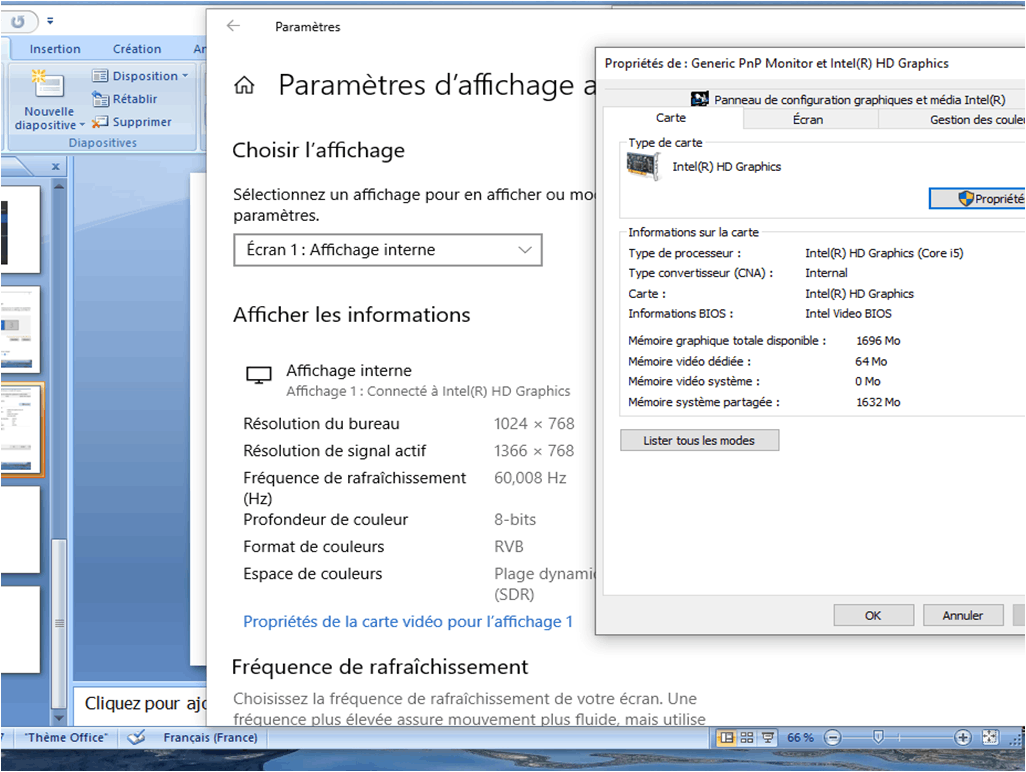Expand quick access toolbar customize arrow
The image size is (1026, 772).
[x=50, y=22]
